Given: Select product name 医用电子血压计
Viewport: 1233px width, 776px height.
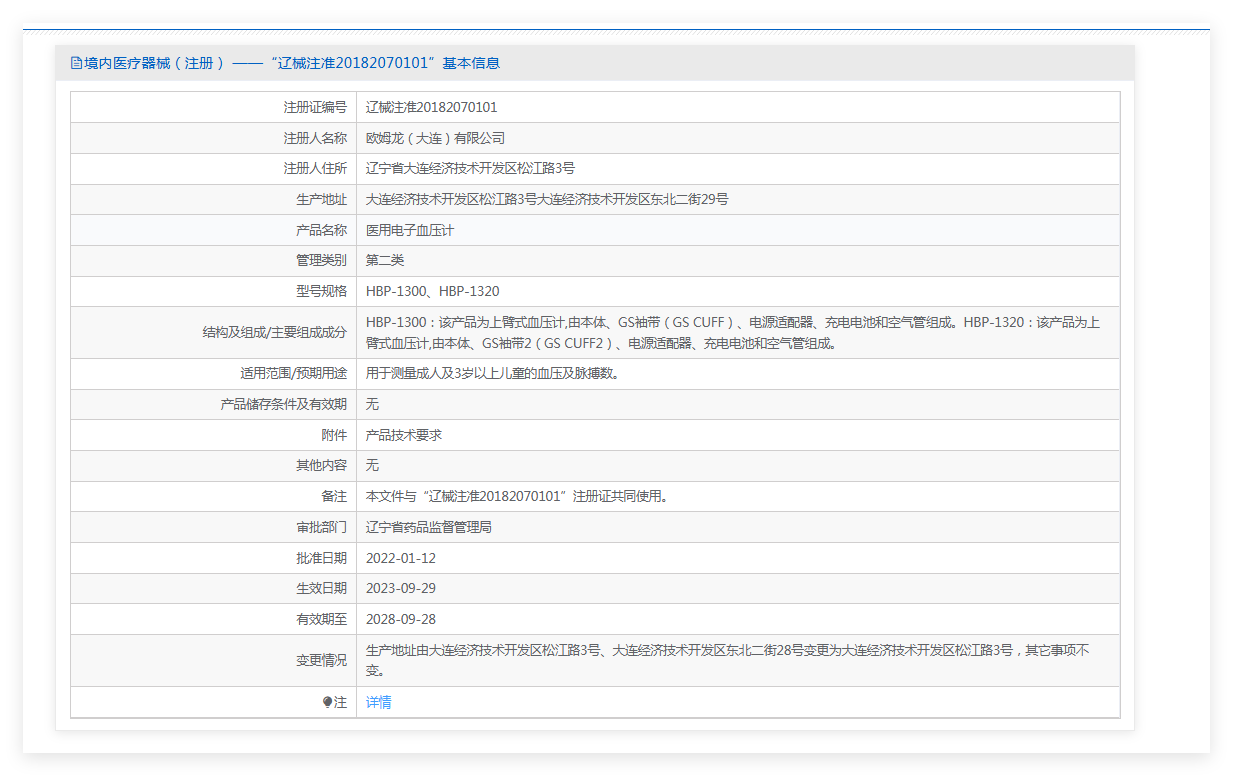Looking at the screenshot, I should click(410, 230).
